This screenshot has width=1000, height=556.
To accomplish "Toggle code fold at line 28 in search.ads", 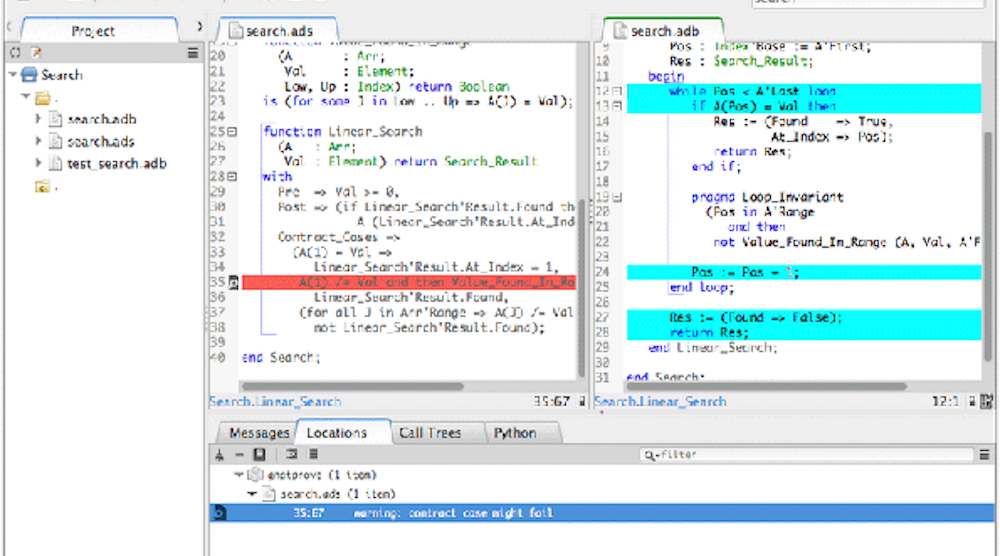I will pyautogui.click(x=233, y=176).
